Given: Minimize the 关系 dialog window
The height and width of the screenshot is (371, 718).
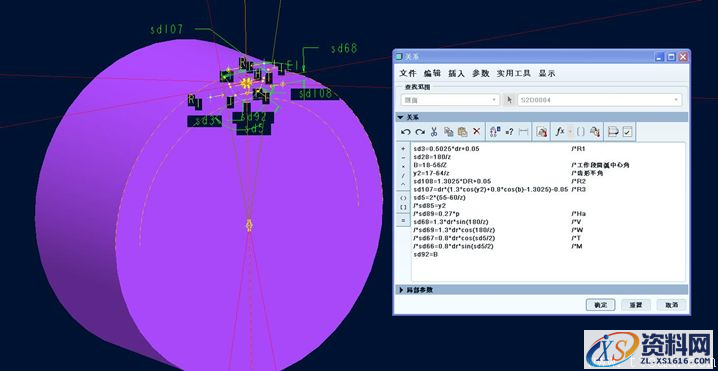Looking at the screenshot, I should (659, 57).
